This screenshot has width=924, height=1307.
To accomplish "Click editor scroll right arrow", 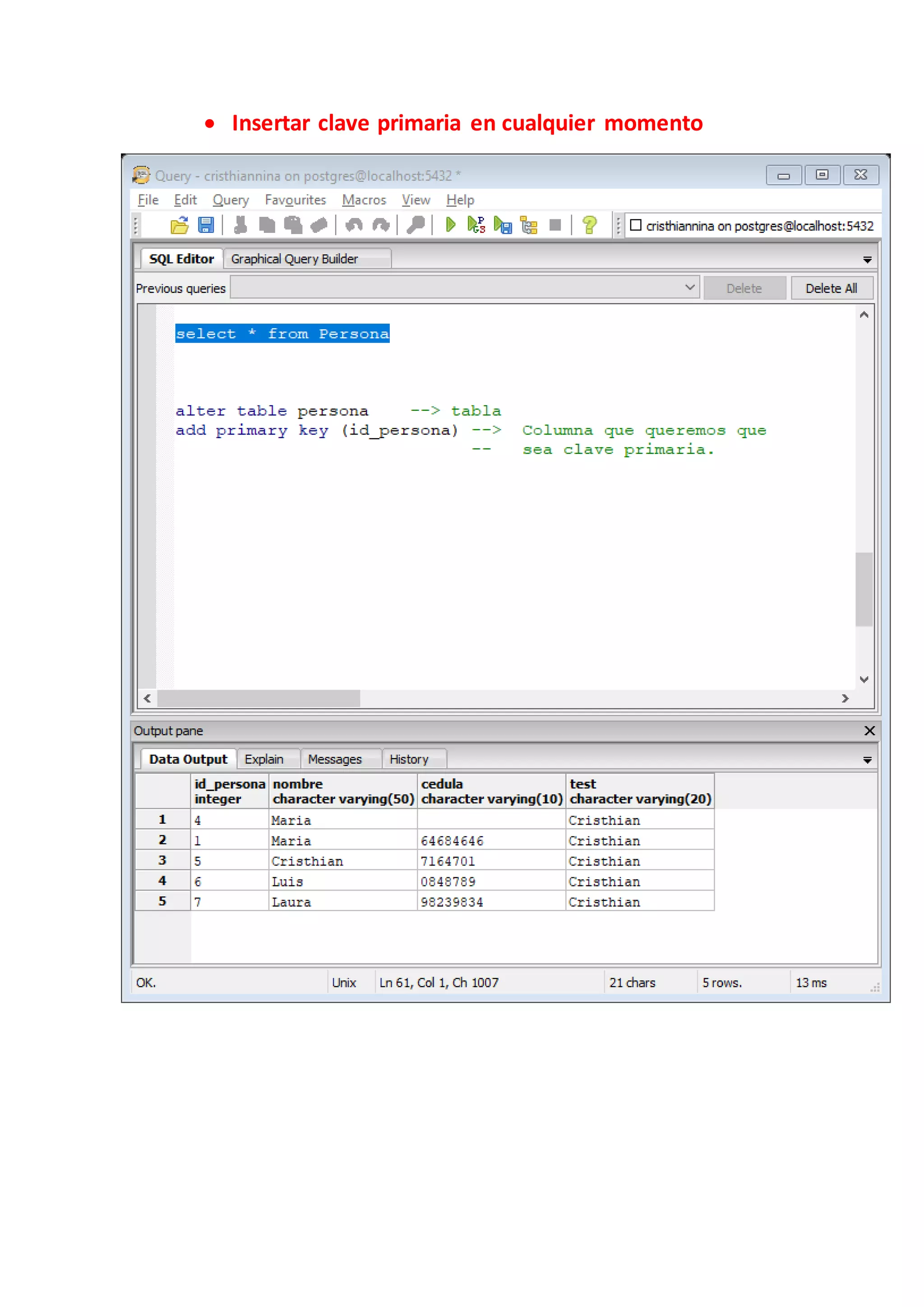I will pos(845,698).
